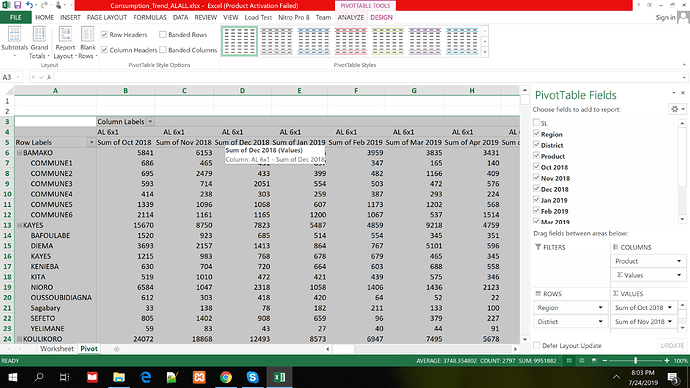Open the Grand Totals button
The image size is (690, 388).
coord(39,42)
